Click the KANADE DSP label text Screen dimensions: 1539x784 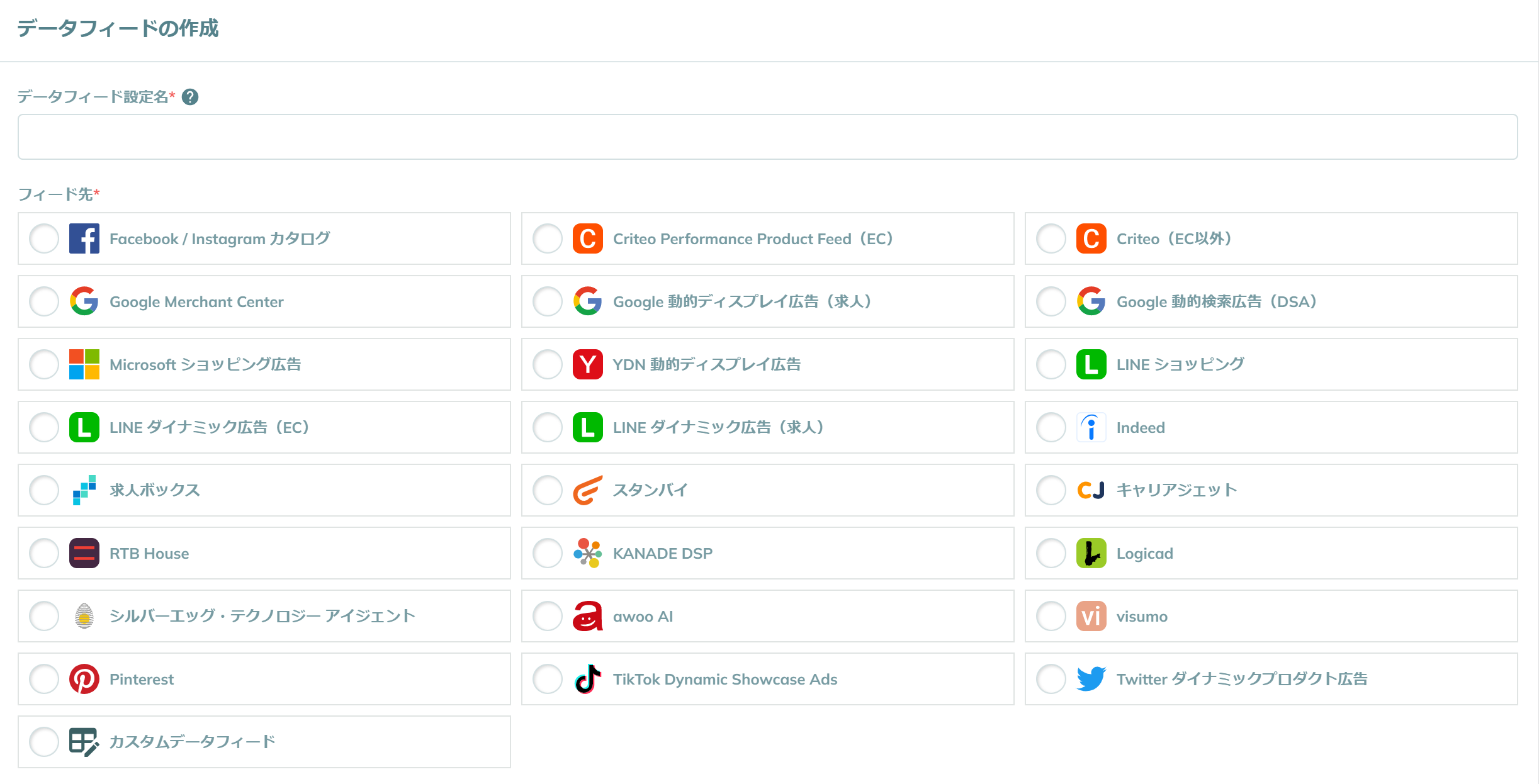[663, 554]
